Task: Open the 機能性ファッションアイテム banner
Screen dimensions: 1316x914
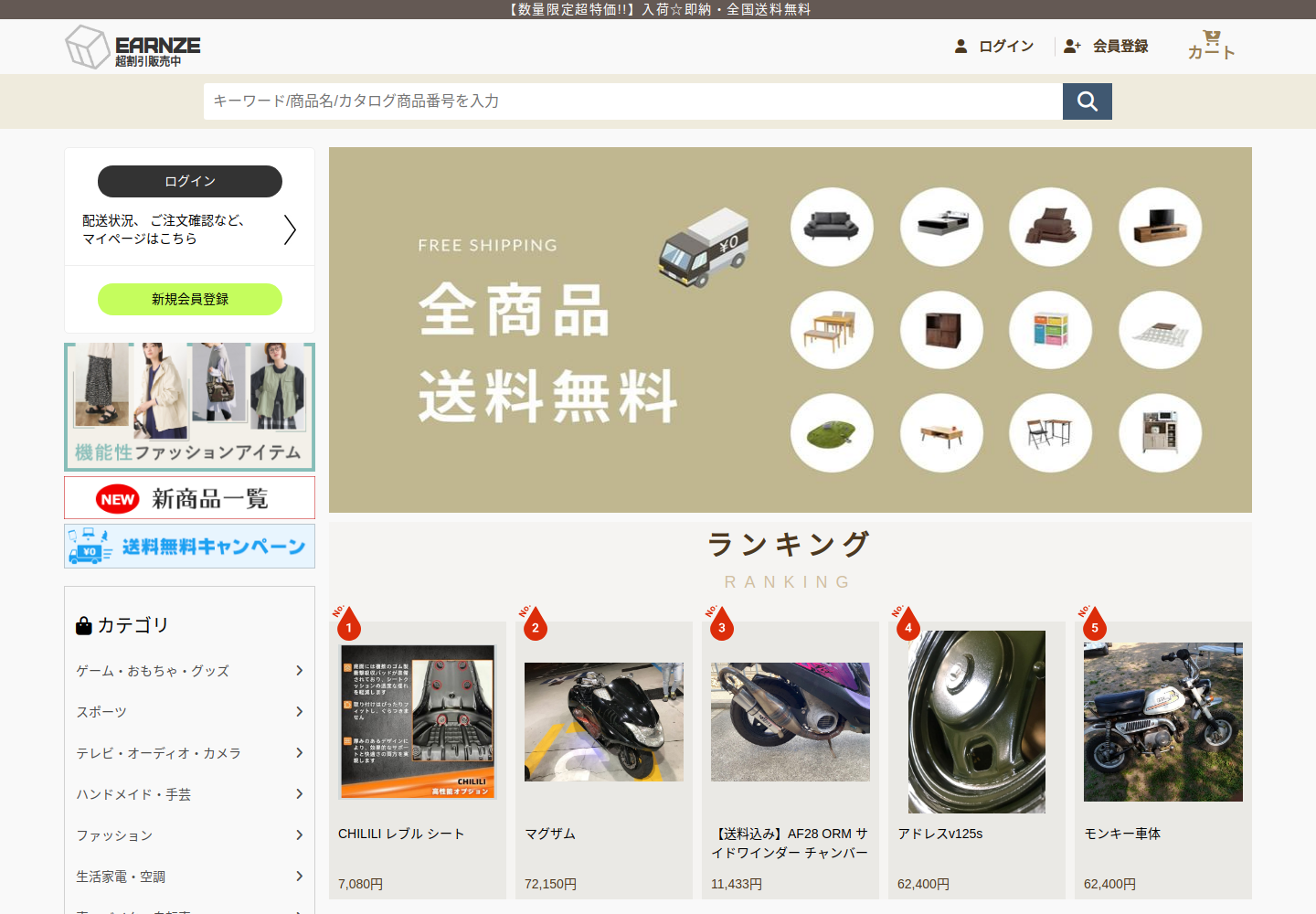Action: click(x=190, y=407)
